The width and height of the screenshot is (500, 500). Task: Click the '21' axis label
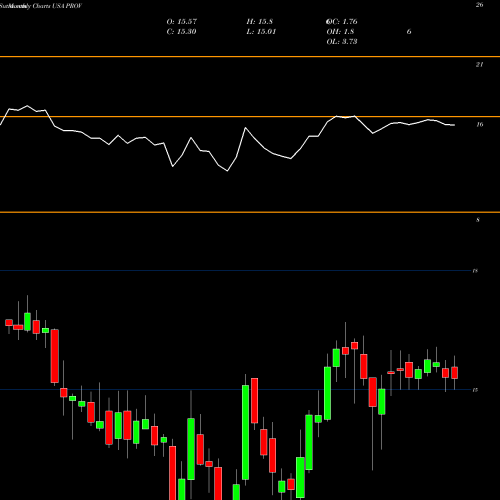pyautogui.click(x=479, y=65)
